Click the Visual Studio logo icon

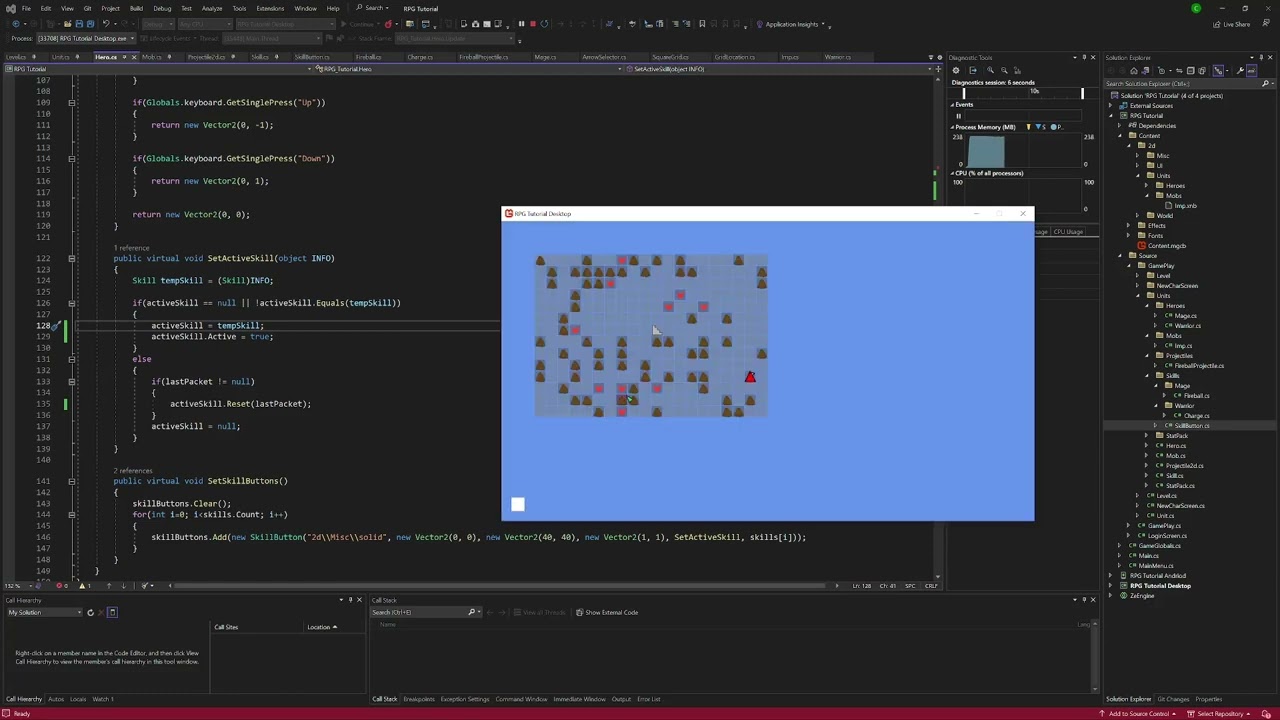tap(9, 8)
